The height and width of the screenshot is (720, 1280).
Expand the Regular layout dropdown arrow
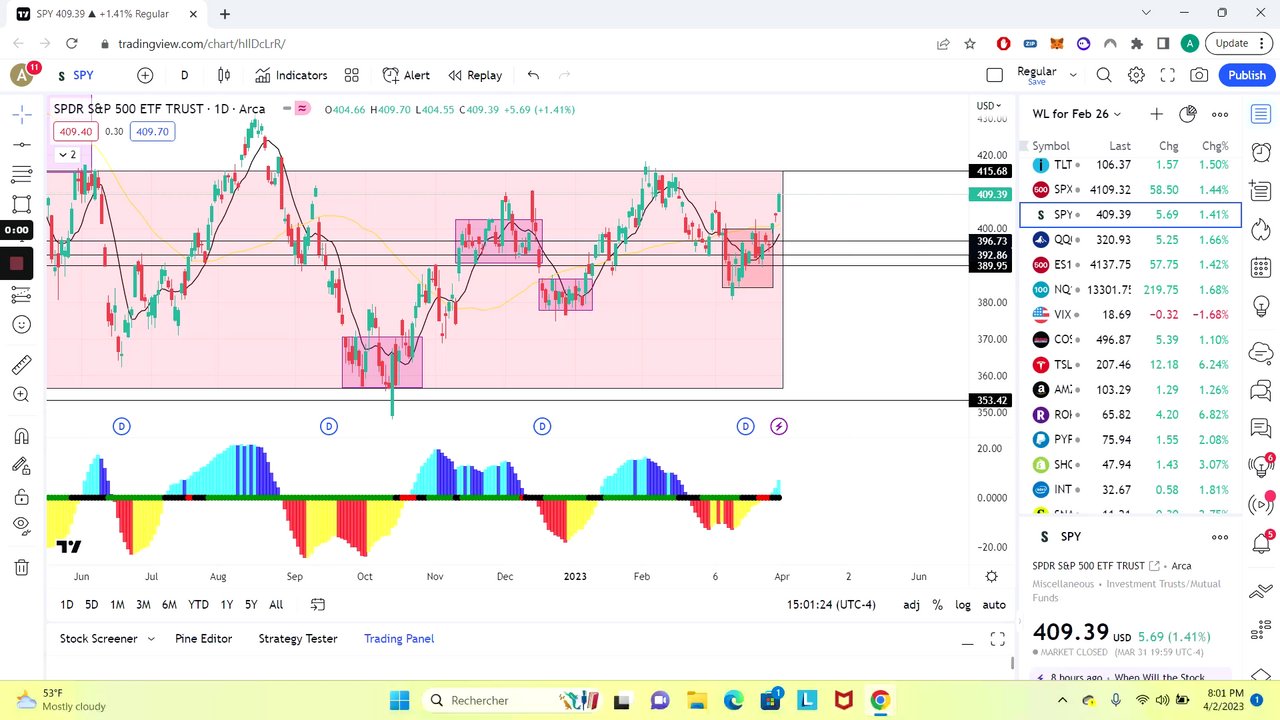[x=1073, y=75]
